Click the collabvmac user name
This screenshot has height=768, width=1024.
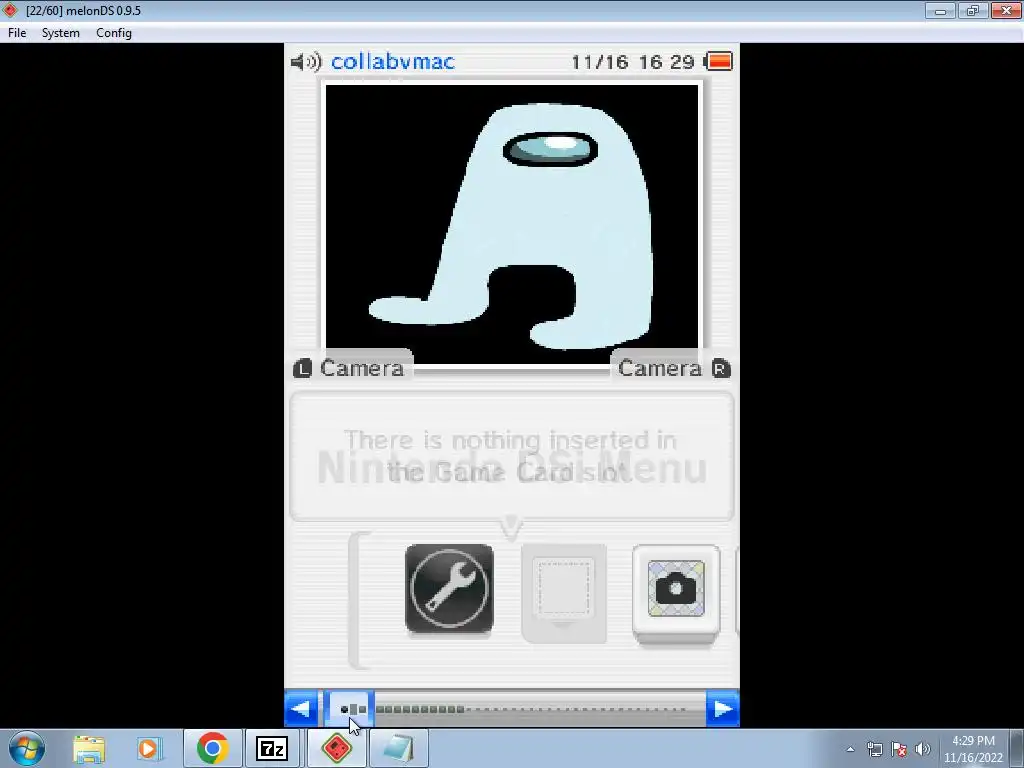click(392, 62)
